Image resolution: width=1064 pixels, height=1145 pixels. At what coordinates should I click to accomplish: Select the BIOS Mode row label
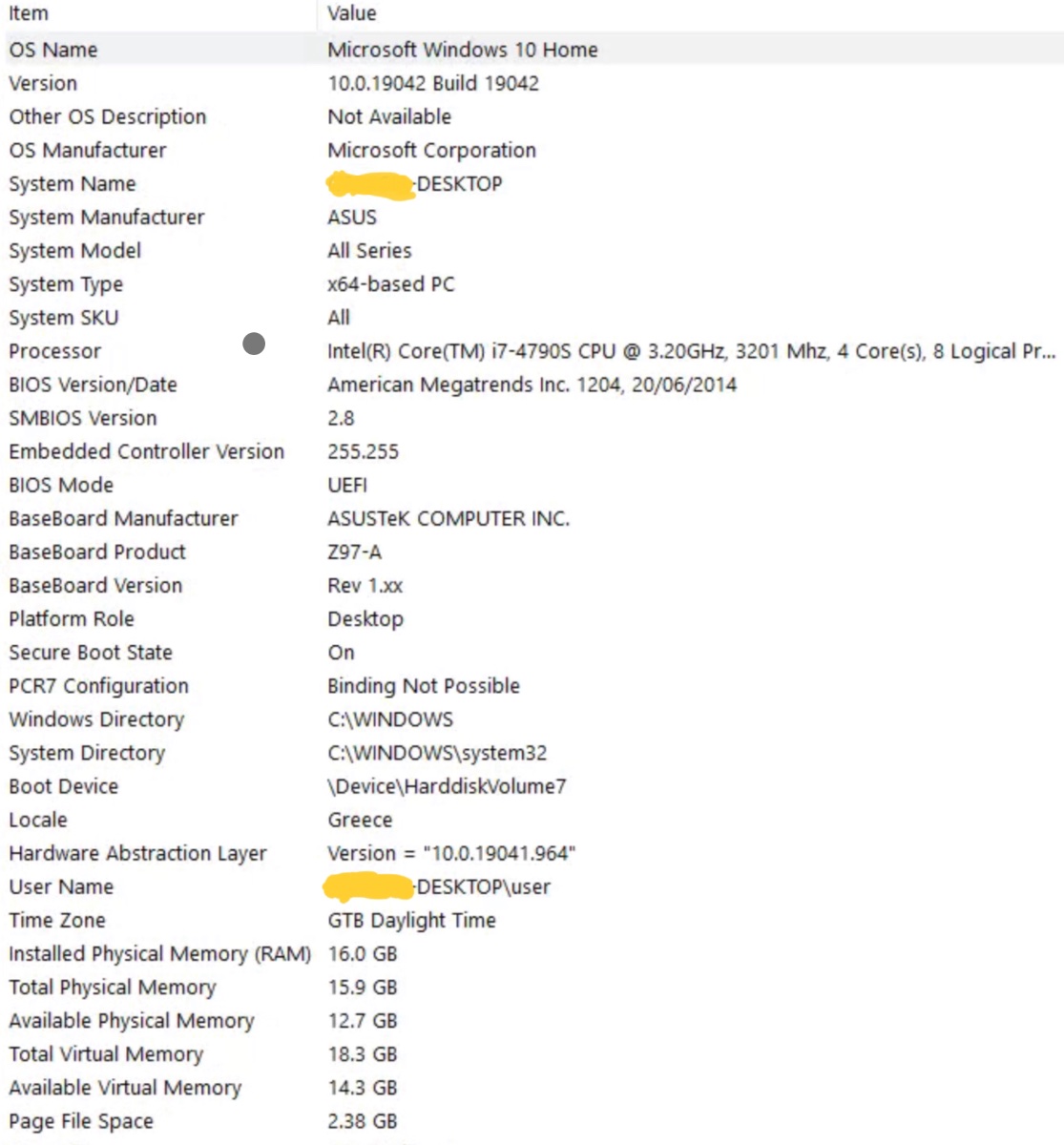pyautogui.click(x=61, y=485)
